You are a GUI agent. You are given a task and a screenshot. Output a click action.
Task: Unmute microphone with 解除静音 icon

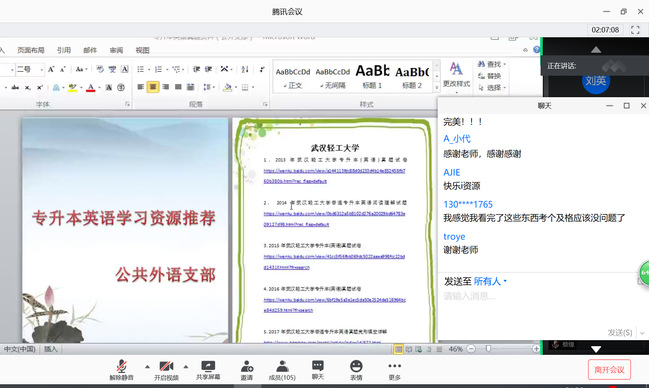121,369
